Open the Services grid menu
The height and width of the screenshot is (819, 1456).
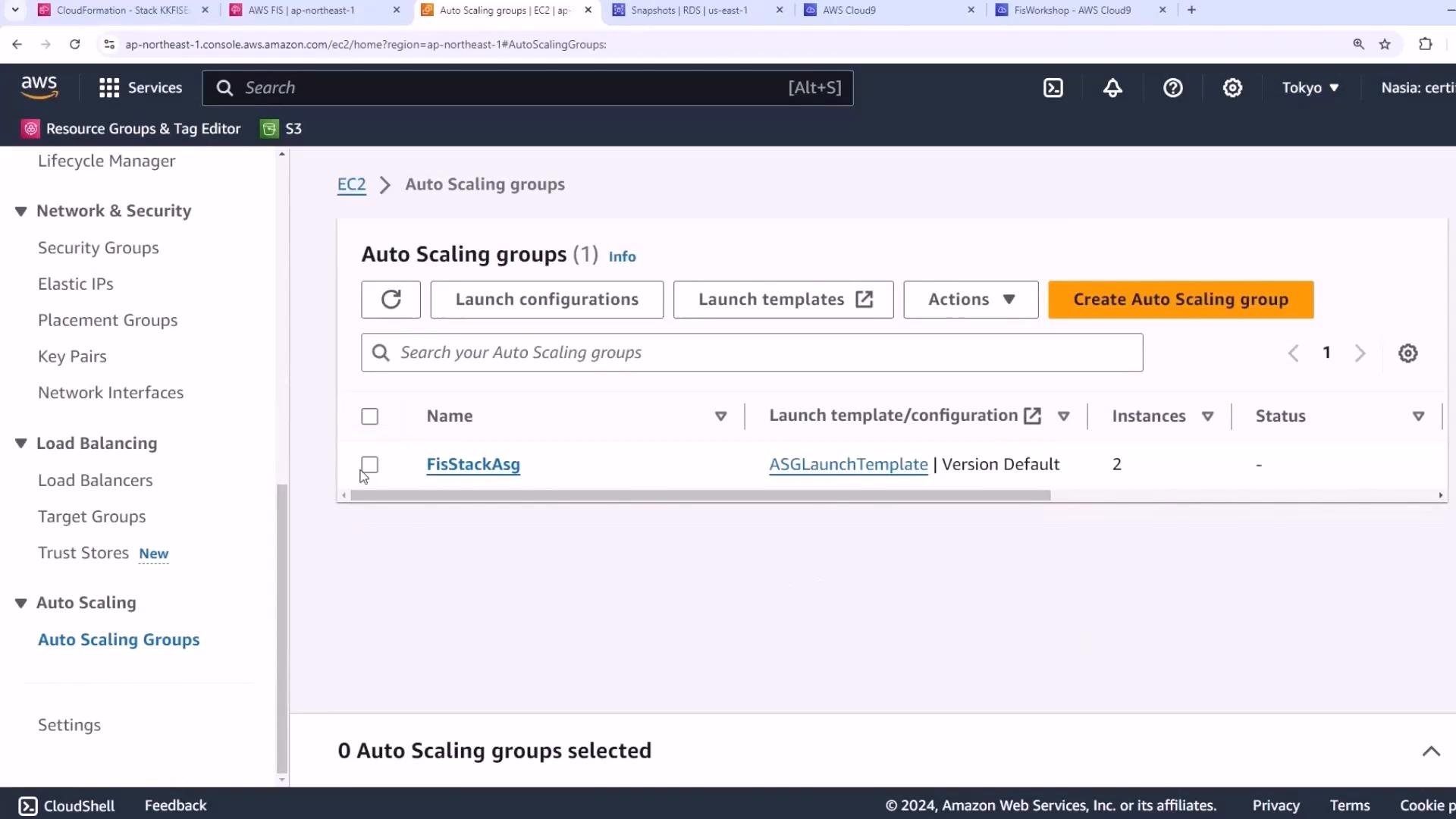pyautogui.click(x=141, y=88)
